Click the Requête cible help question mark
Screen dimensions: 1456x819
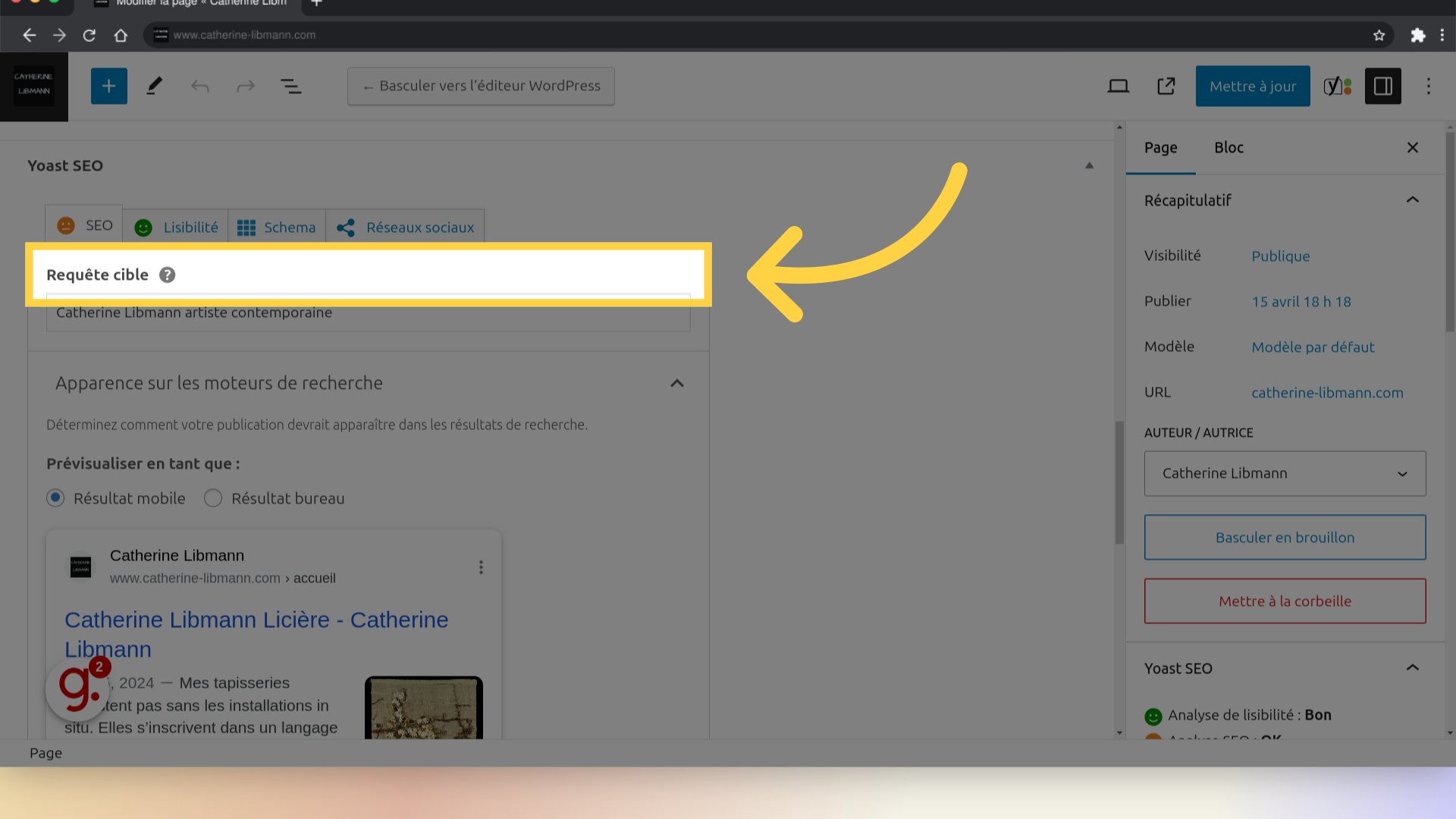point(168,275)
